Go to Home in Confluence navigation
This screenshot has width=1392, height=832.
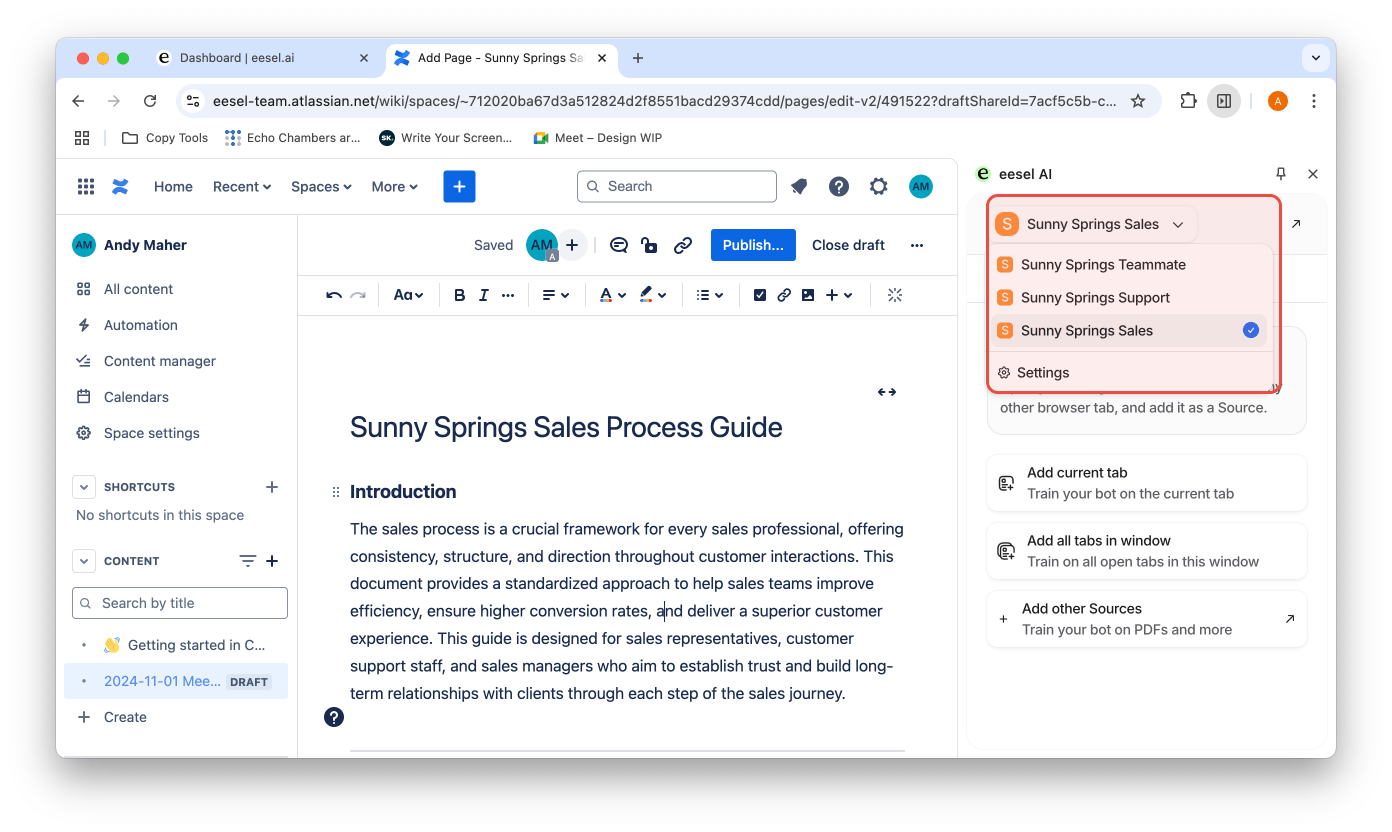point(173,186)
